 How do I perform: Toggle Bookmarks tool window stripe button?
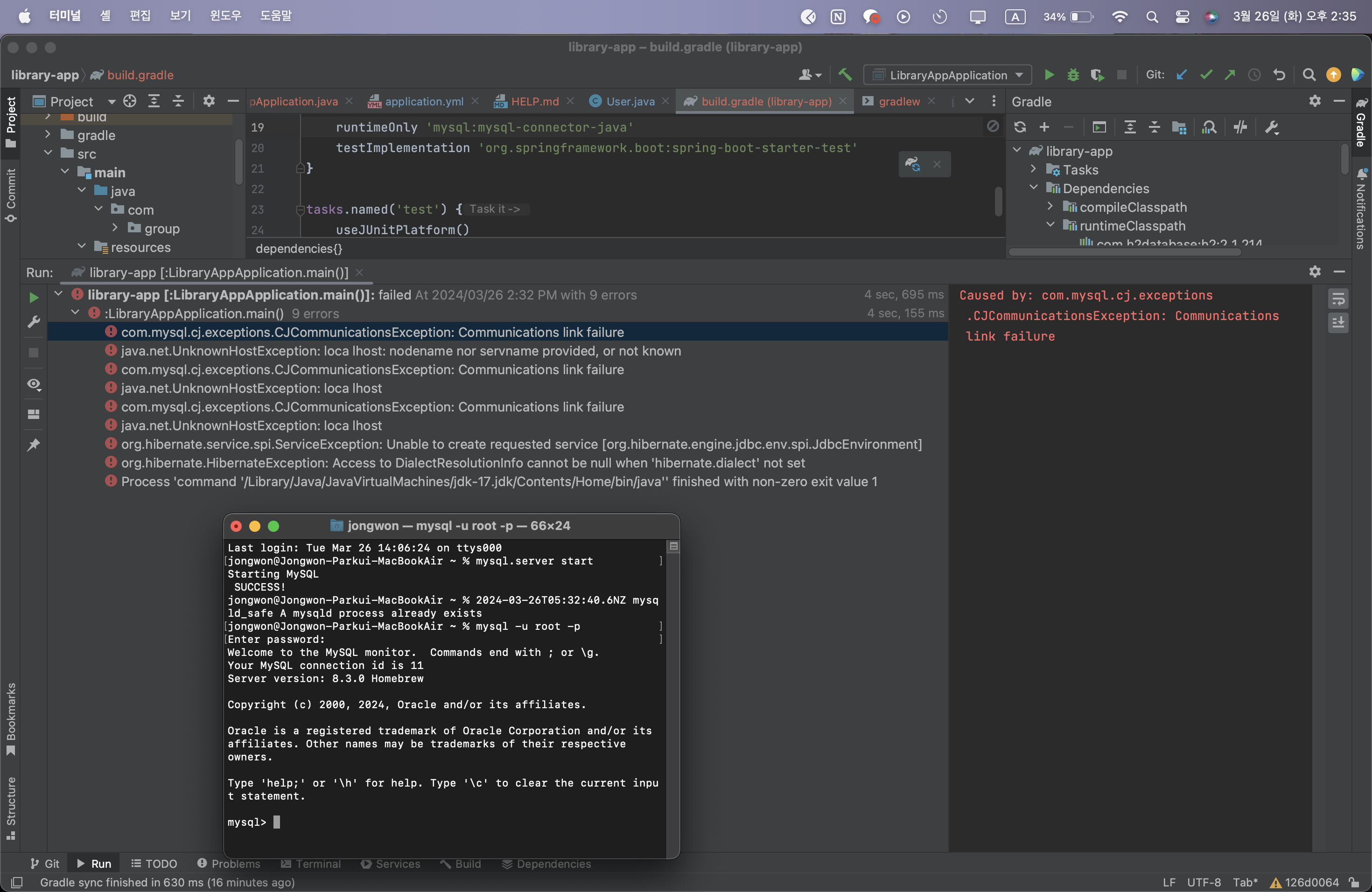pyautogui.click(x=10, y=718)
